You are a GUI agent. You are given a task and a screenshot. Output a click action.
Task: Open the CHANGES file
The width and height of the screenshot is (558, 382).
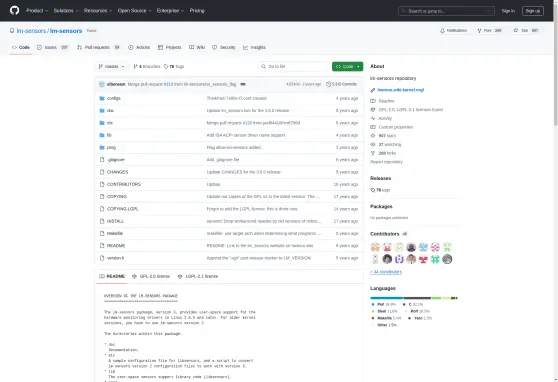click(117, 172)
